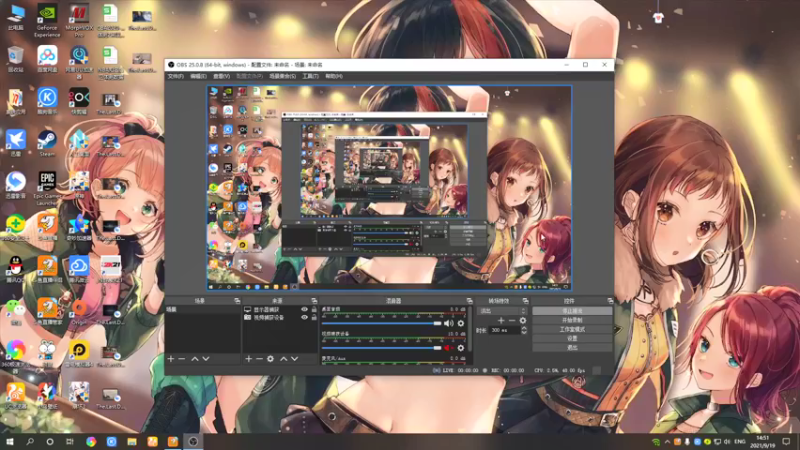The height and width of the screenshot is (450, 800).
Task: Select the 场景 item in scenes list
Action: tap(203, 309)
